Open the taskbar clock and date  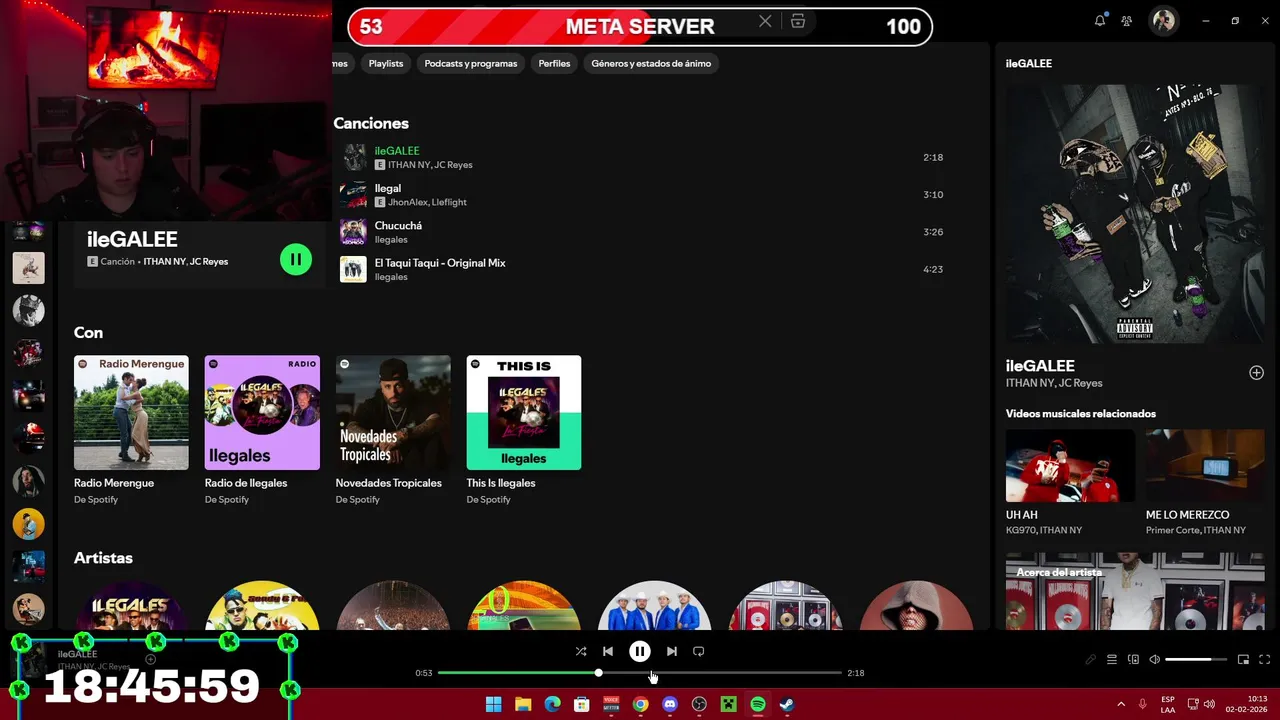[1246, 704]
